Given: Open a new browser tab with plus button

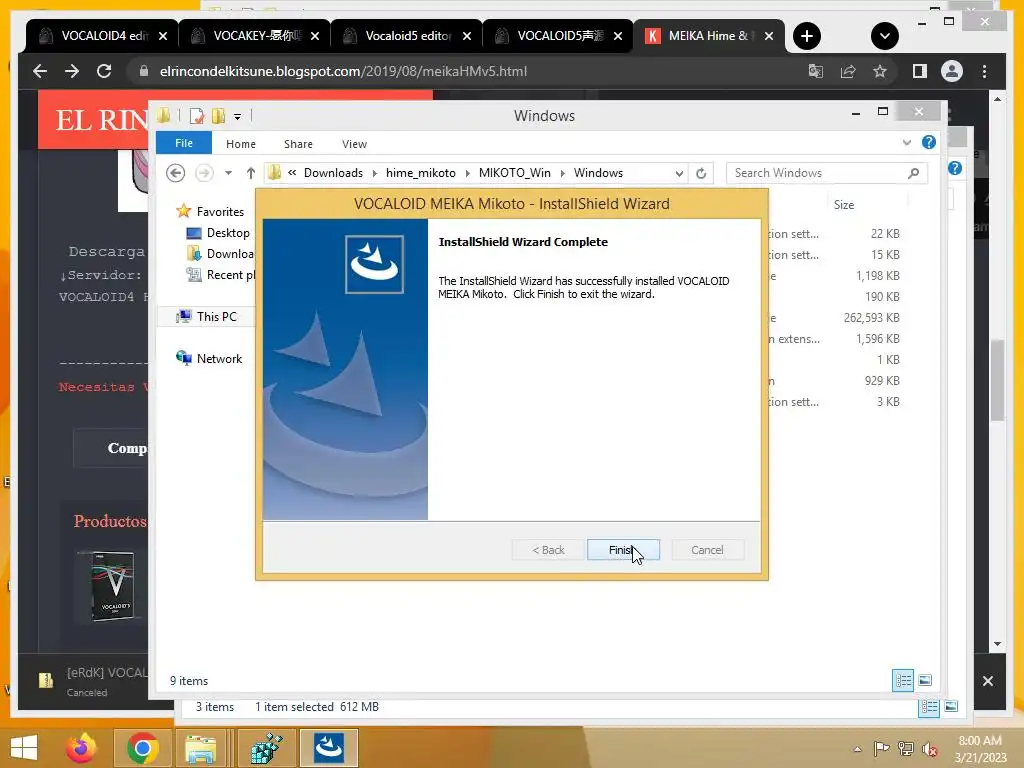Looking at the screenshot, I should click(x=807, y=36).
